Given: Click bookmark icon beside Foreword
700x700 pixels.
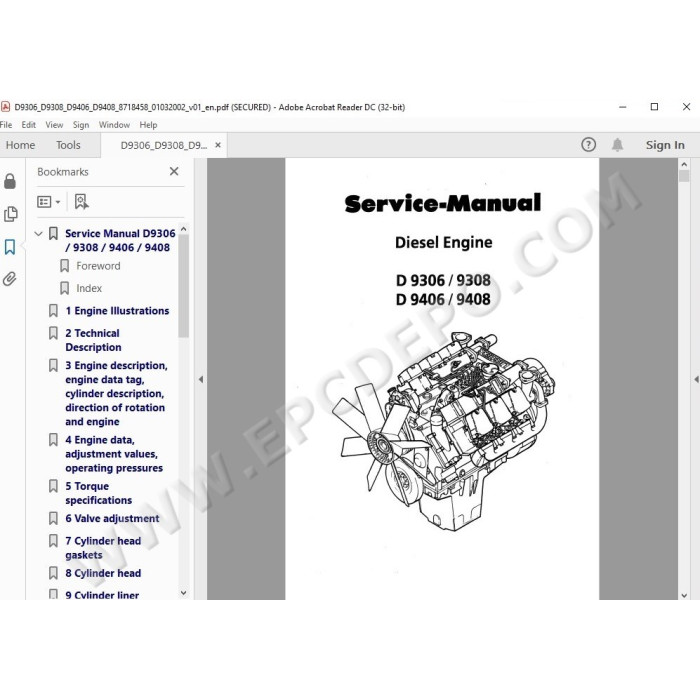Looking at the screenshot, I should [x=64, y=266].
